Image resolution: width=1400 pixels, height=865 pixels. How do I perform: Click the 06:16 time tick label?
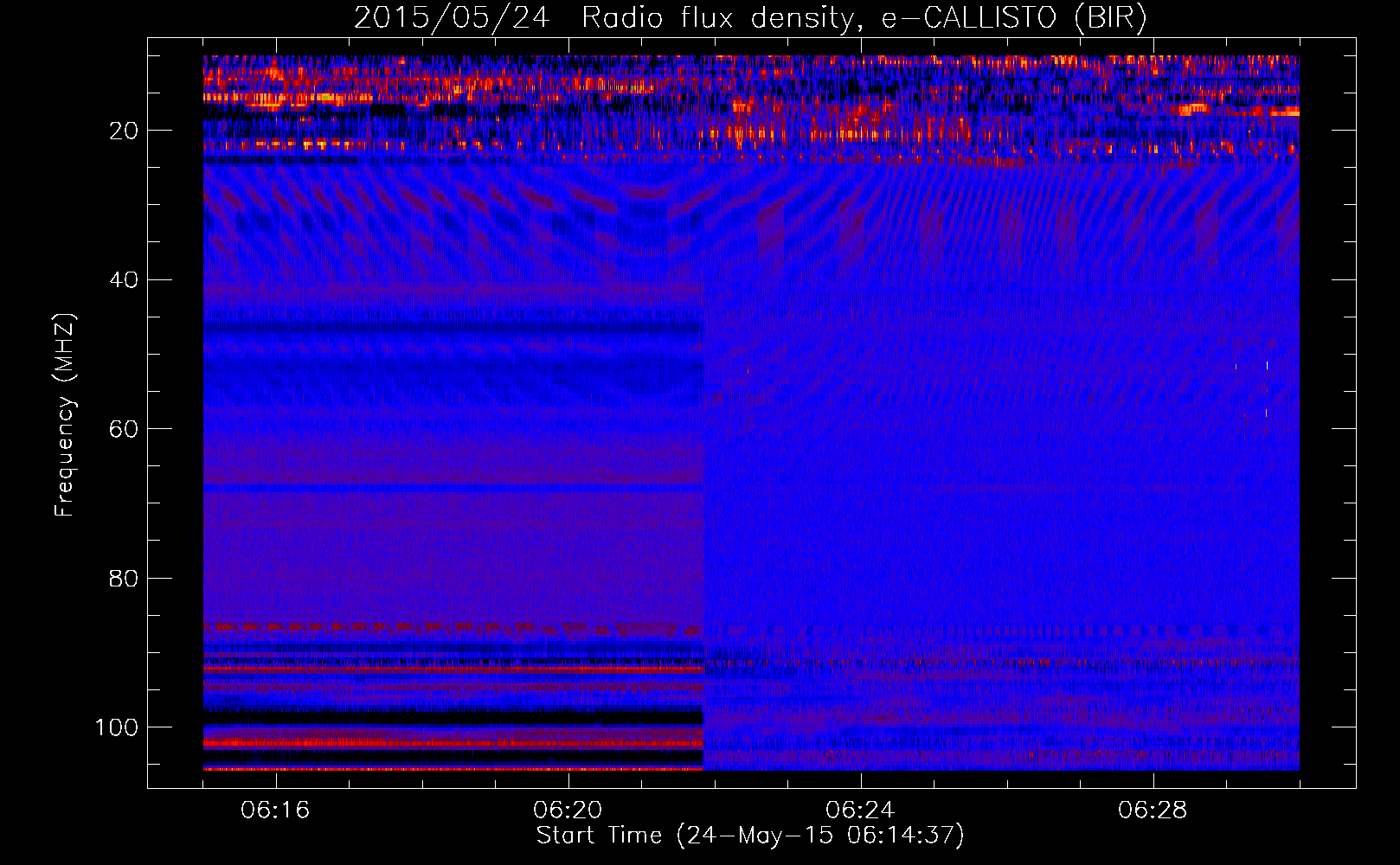(275, 811)
